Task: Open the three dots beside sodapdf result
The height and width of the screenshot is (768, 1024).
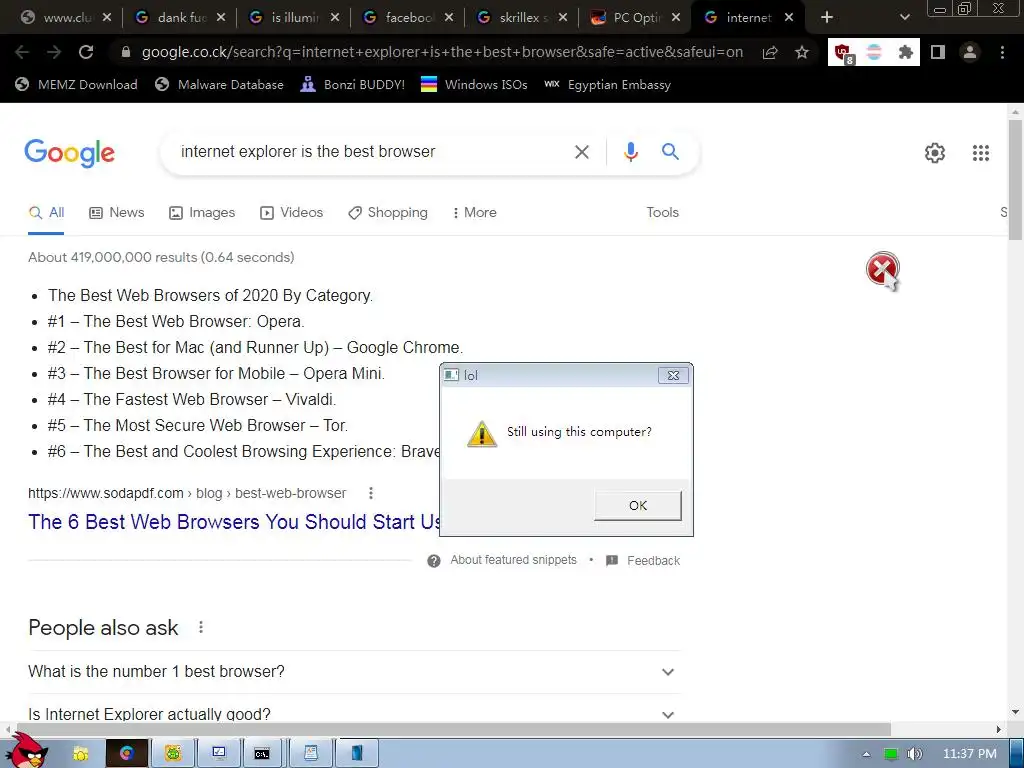Action: point(371,493)
